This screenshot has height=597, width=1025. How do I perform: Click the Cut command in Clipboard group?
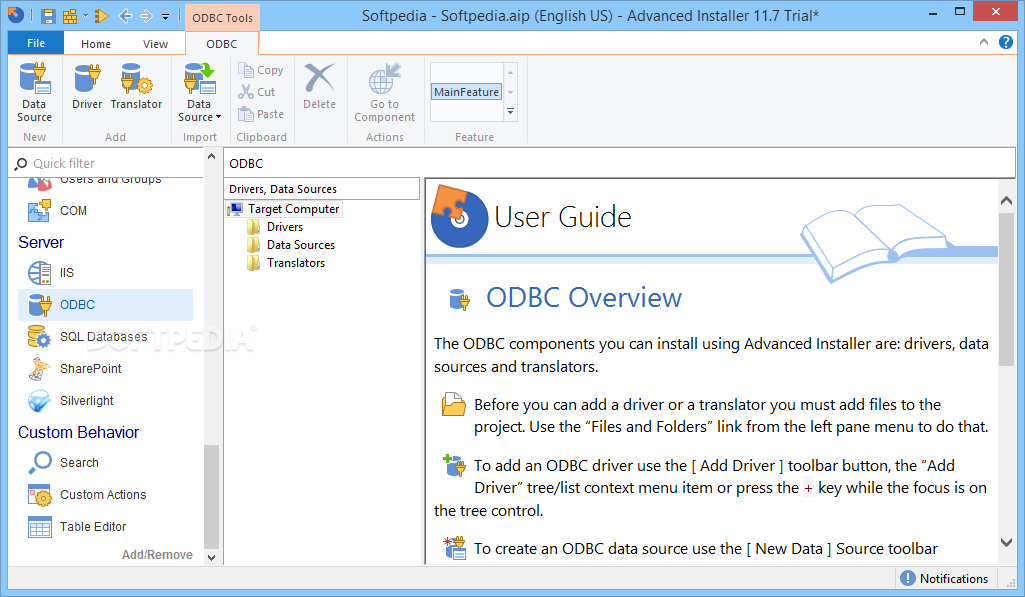click(x=257, y=92)
